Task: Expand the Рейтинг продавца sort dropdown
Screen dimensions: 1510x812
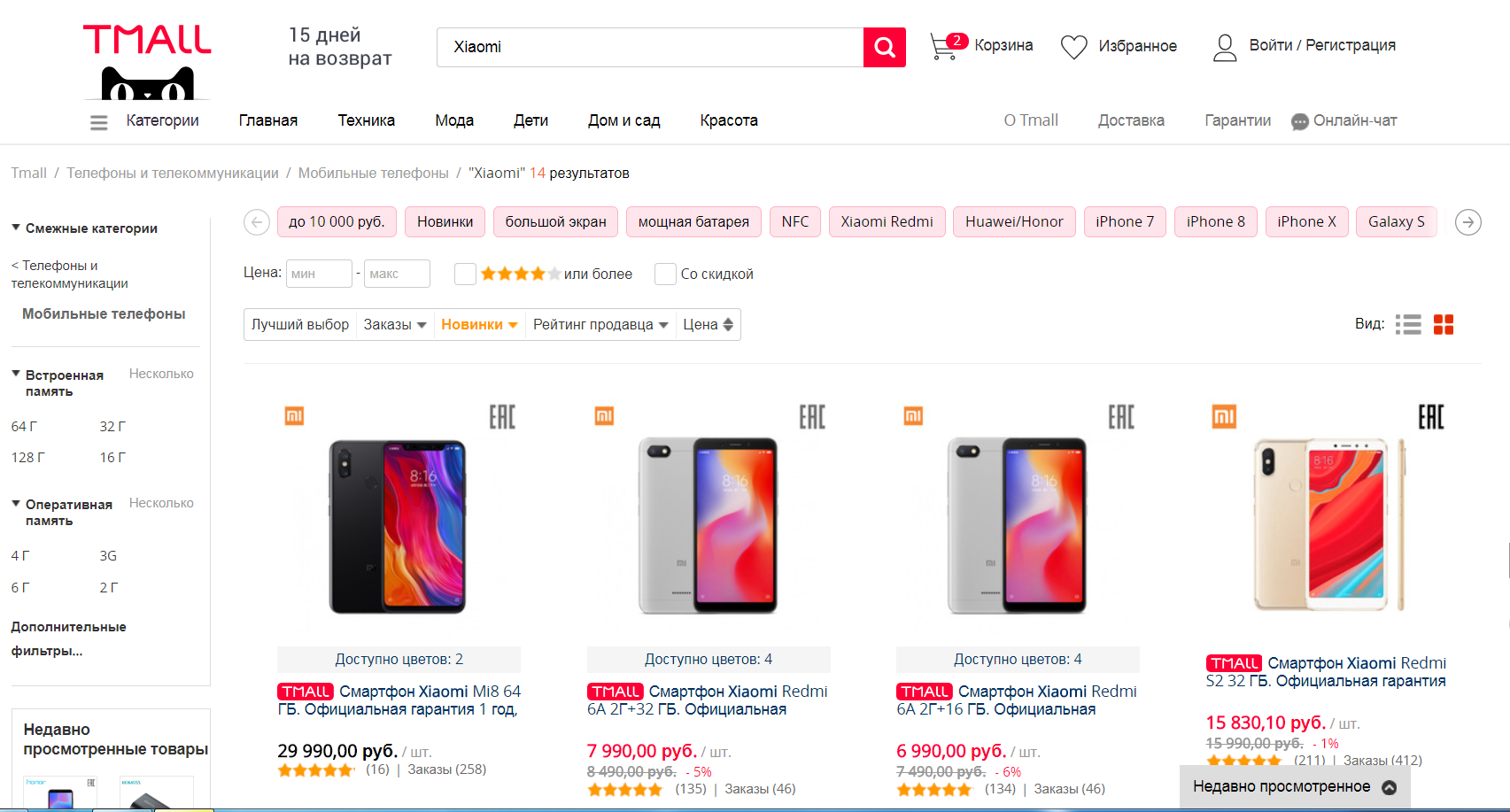Action: pos(600,325)
